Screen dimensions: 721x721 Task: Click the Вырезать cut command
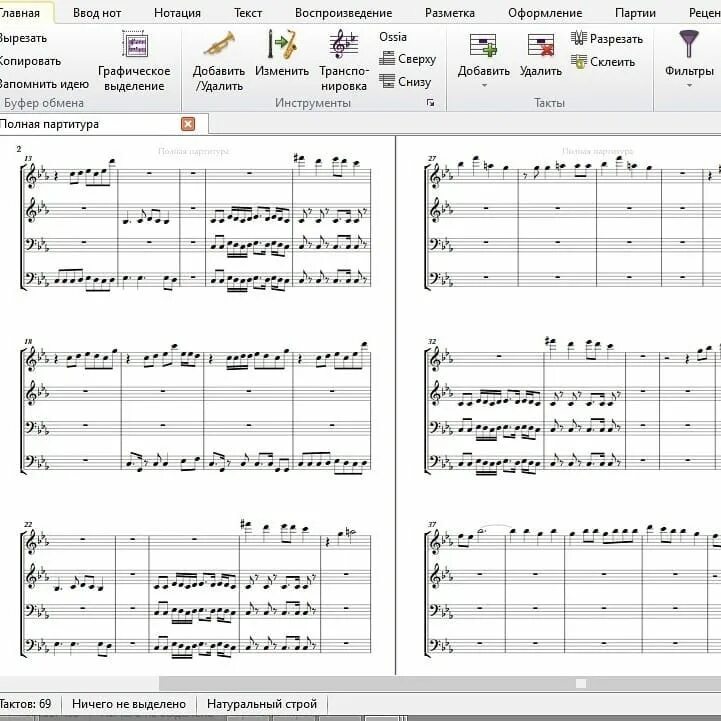coord(23,38)
